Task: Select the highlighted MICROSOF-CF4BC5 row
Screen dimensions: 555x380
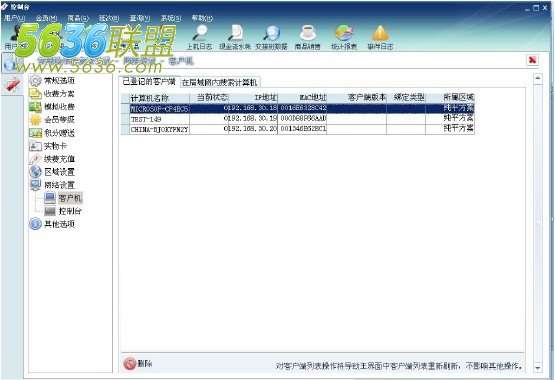Action: click(297, 108)
